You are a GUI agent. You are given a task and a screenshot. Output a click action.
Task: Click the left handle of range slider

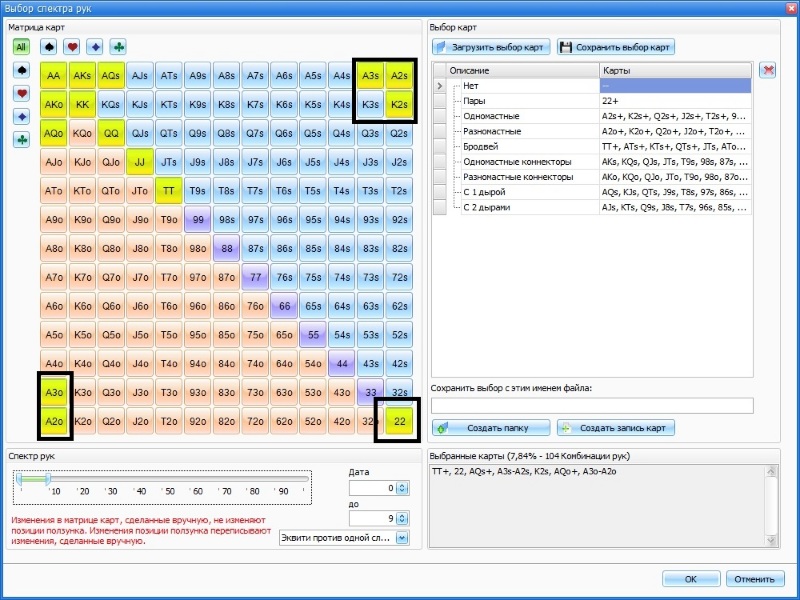(19, 479)
